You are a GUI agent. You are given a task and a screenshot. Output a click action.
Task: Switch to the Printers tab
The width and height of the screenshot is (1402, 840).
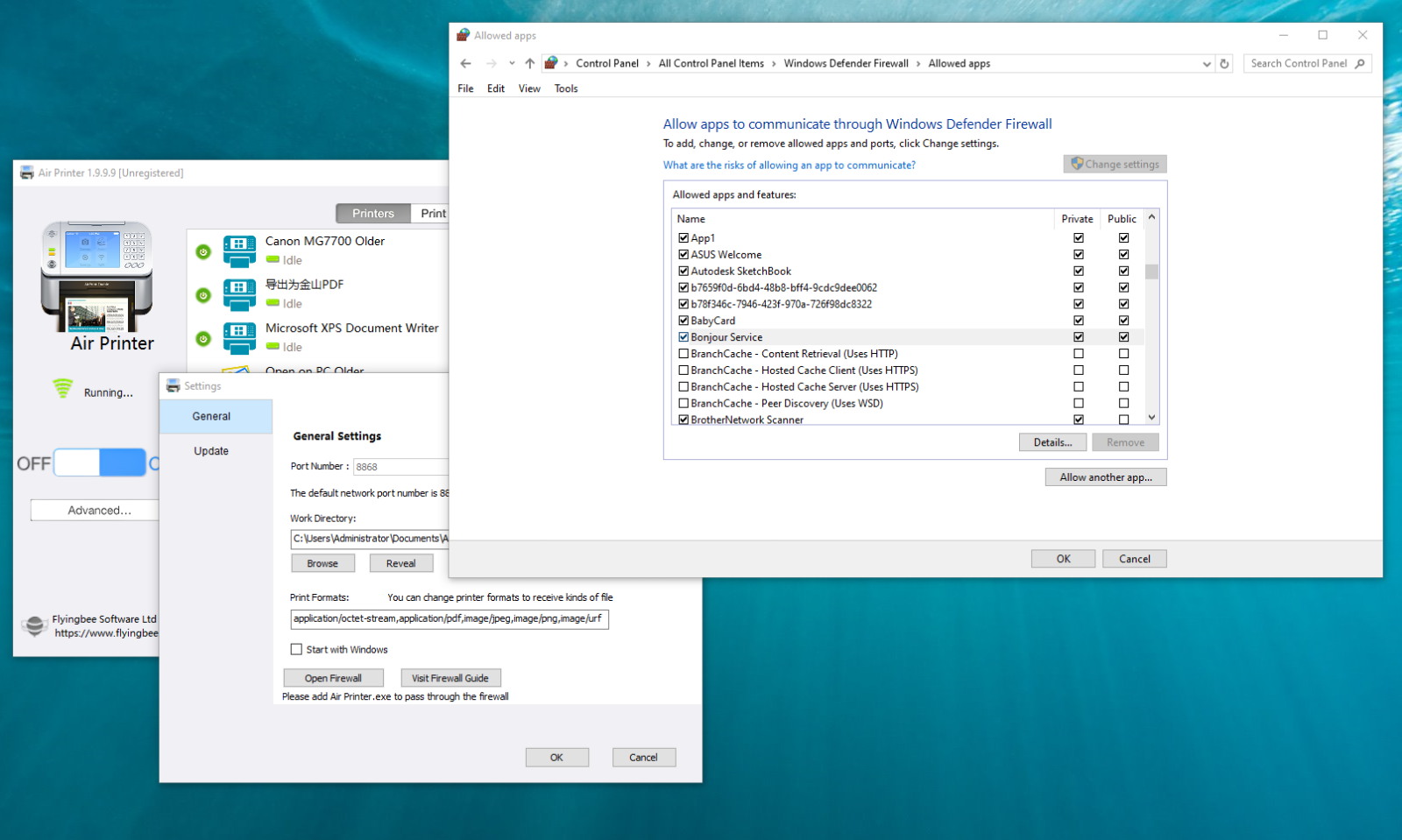(x=373, y=213)
